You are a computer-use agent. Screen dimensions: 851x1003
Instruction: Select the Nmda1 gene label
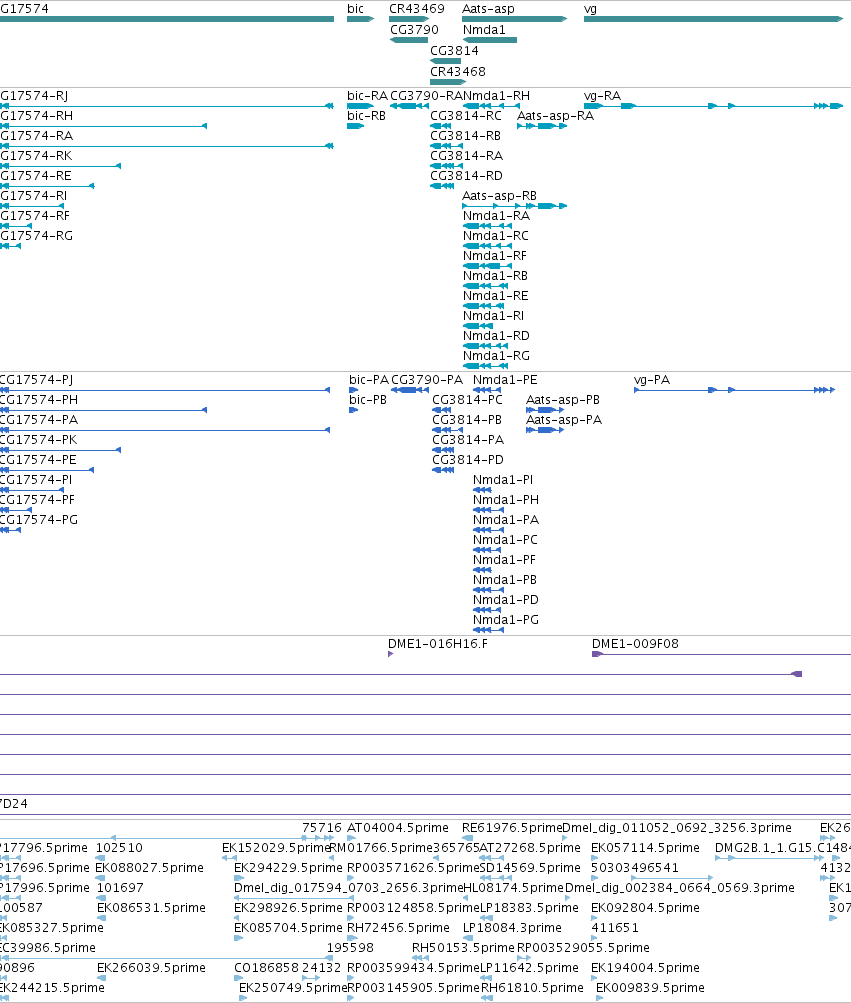[484, 30]
